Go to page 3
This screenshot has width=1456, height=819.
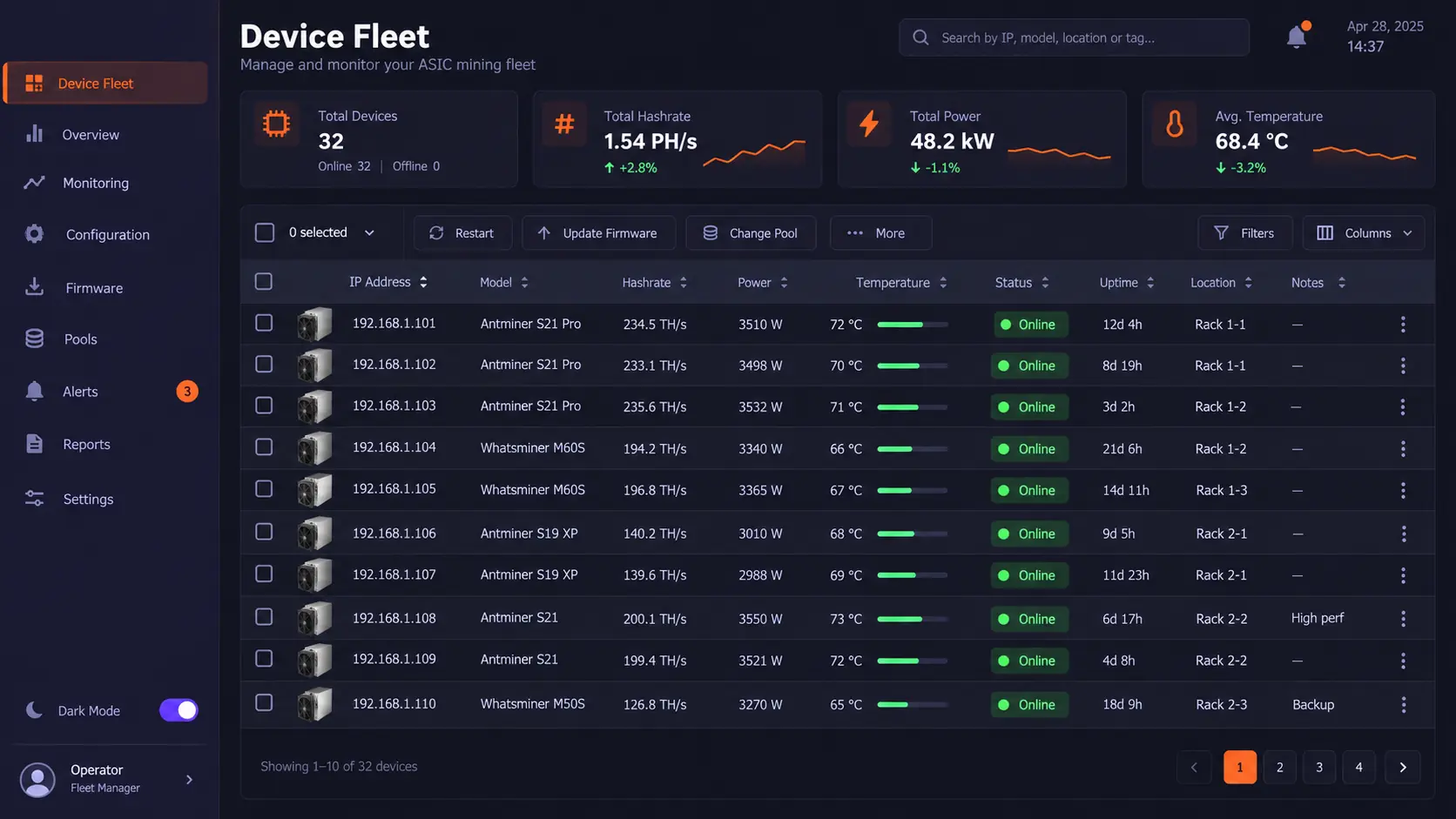click(x=1319, y=767)
